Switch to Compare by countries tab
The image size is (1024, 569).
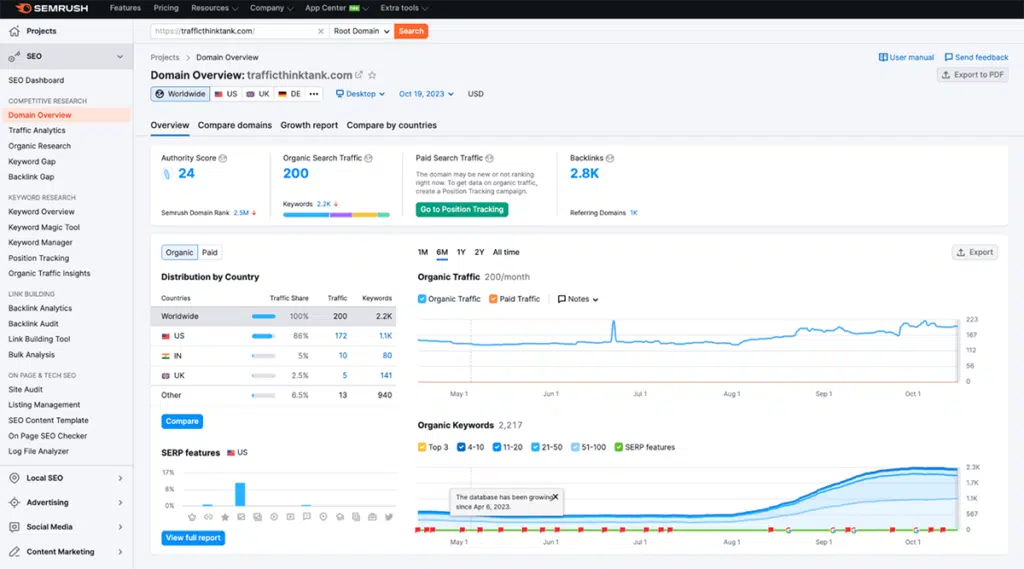392,125
